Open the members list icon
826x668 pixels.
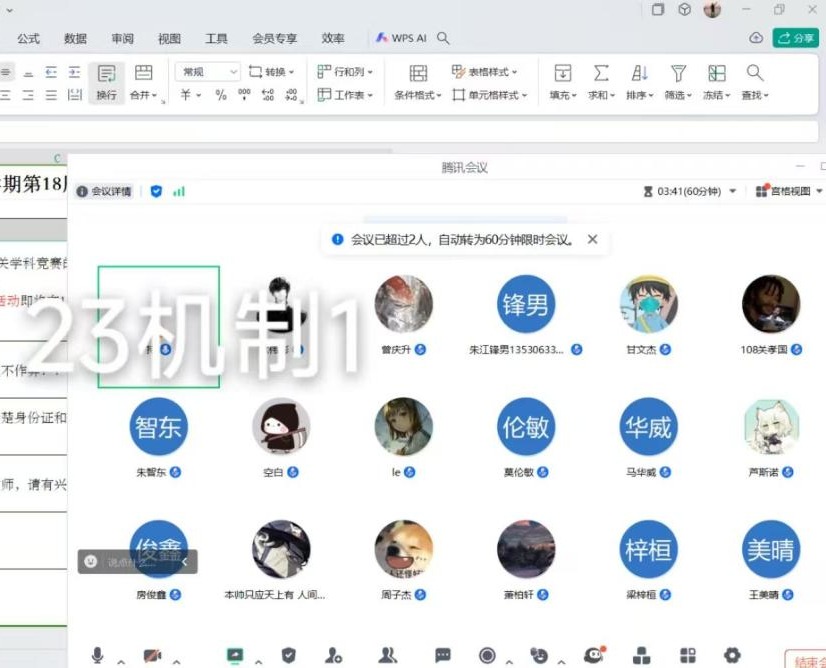(388, 656)
